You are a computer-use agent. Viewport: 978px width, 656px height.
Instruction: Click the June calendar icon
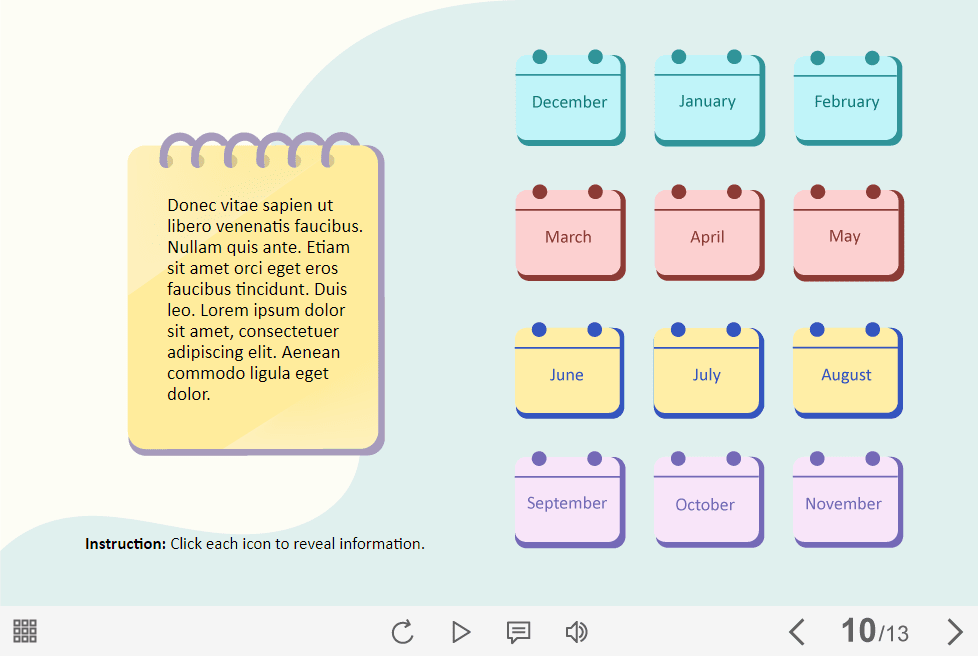click(568, 373)
